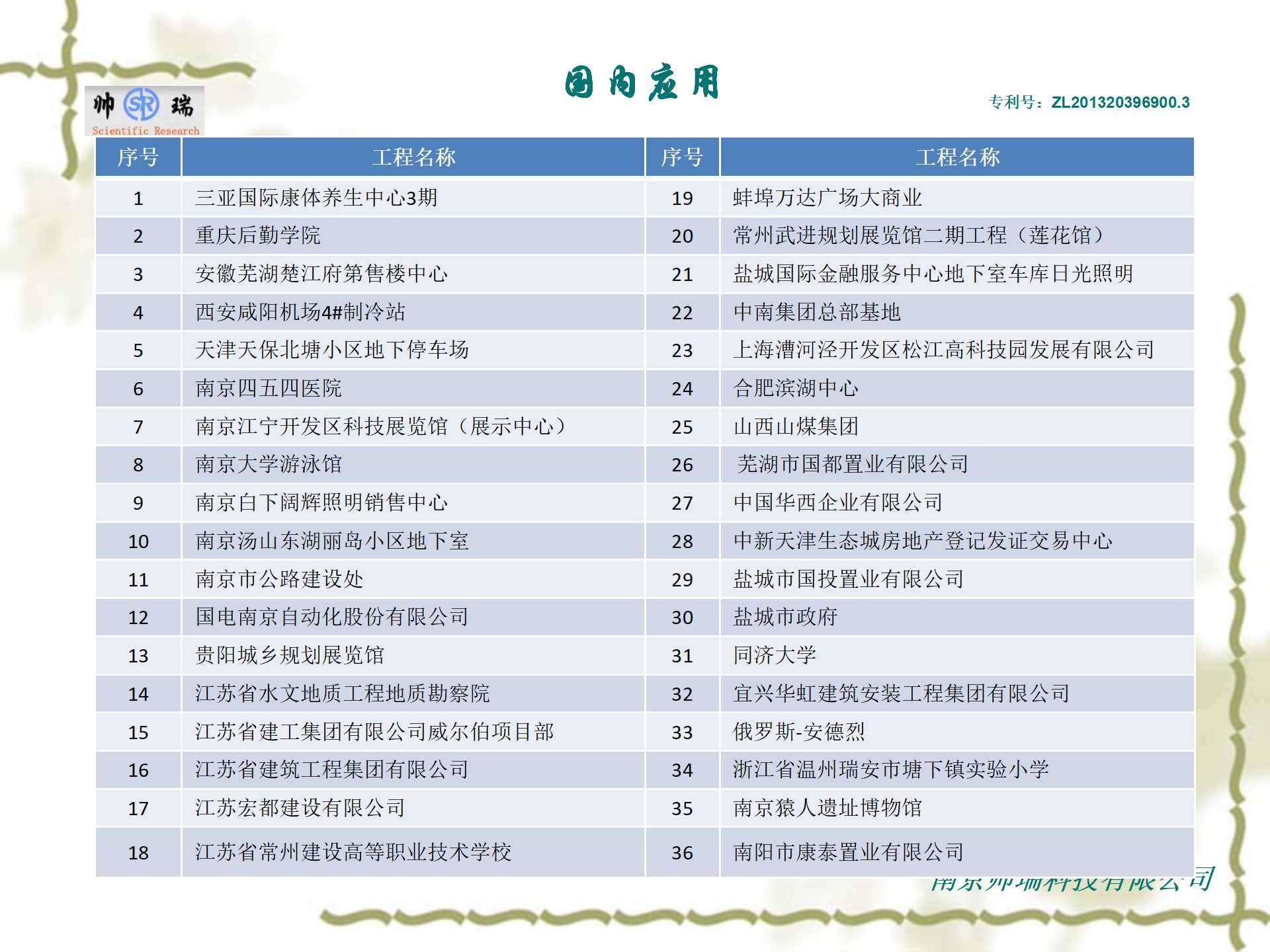This screenshot has width=1270, height=952.
Task: Click 南京市公路建设处 cell
Action: click(413, 579)
